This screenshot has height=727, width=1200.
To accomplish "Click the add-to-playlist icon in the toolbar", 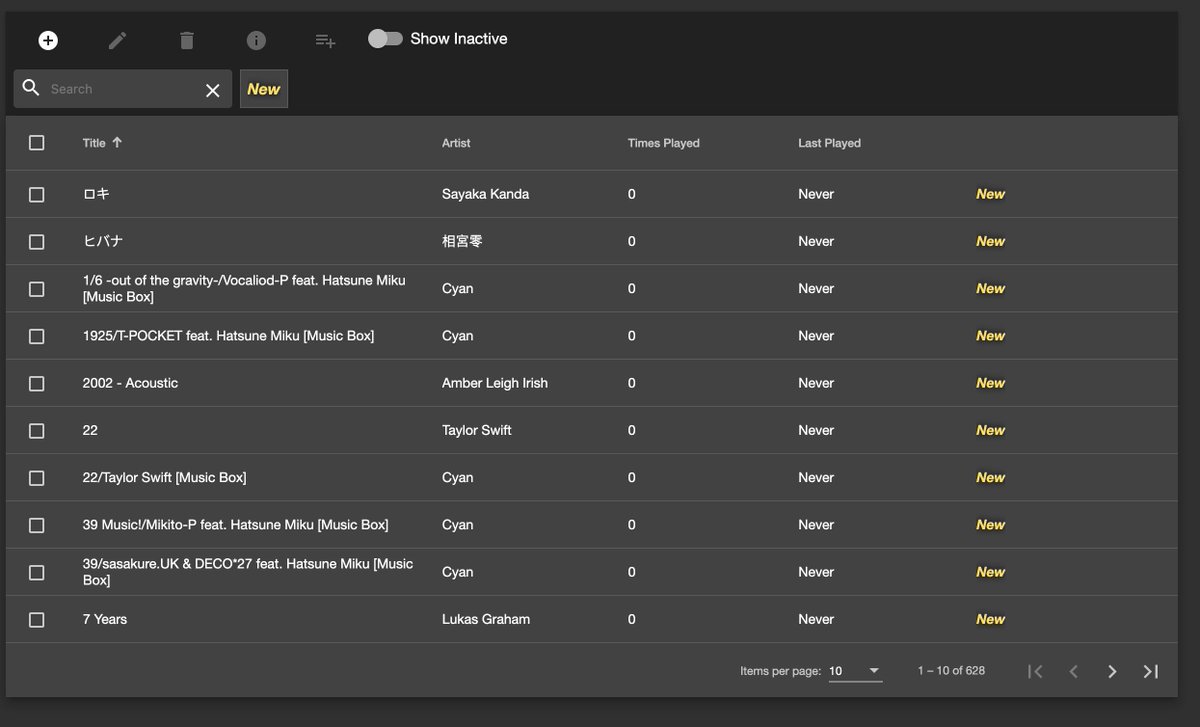I will pos(324,40).
